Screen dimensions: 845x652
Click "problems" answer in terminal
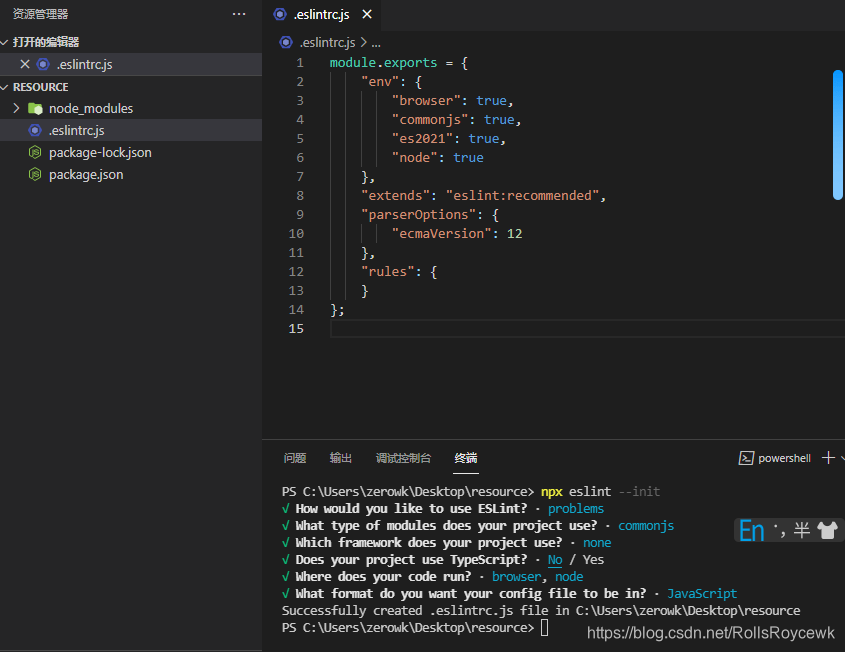576,509
